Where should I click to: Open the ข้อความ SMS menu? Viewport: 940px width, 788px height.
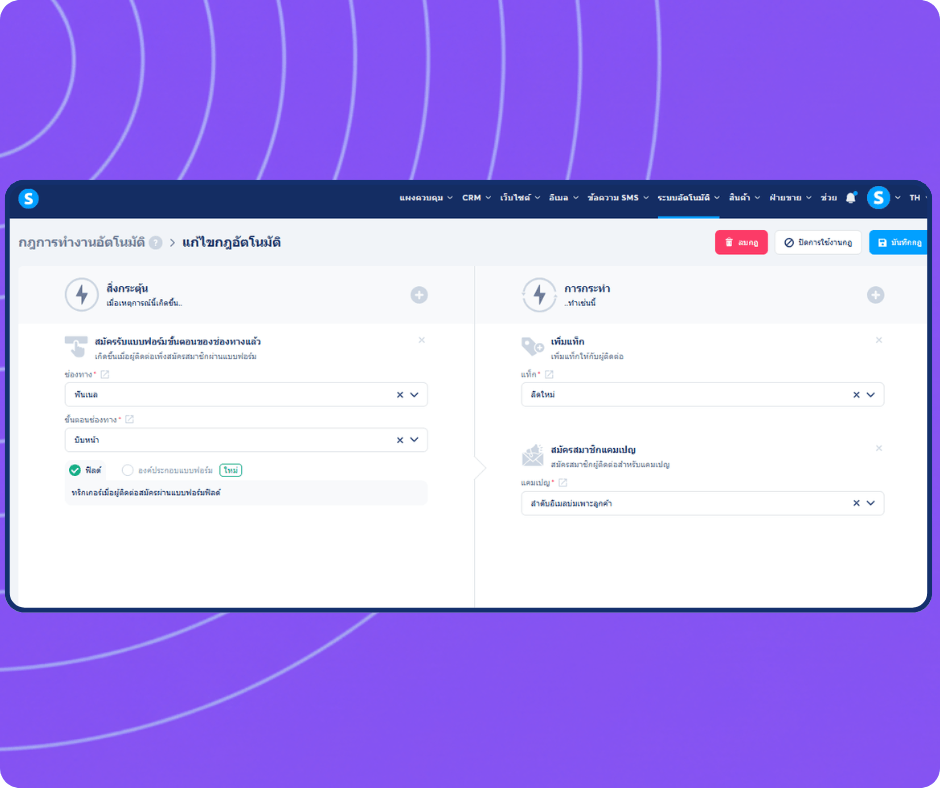(618, 198)
